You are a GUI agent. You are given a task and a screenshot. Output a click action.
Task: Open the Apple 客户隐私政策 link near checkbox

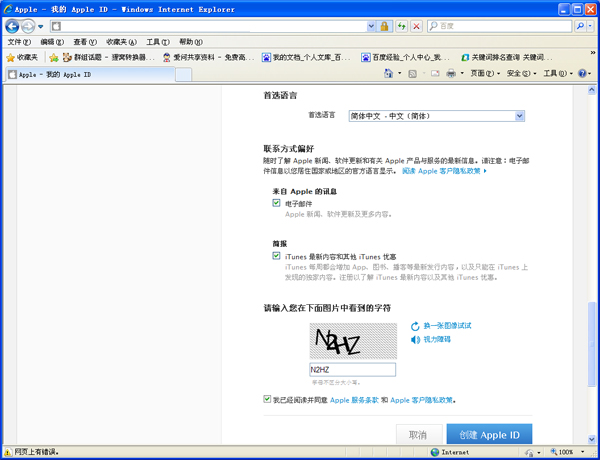coord(421,400)
